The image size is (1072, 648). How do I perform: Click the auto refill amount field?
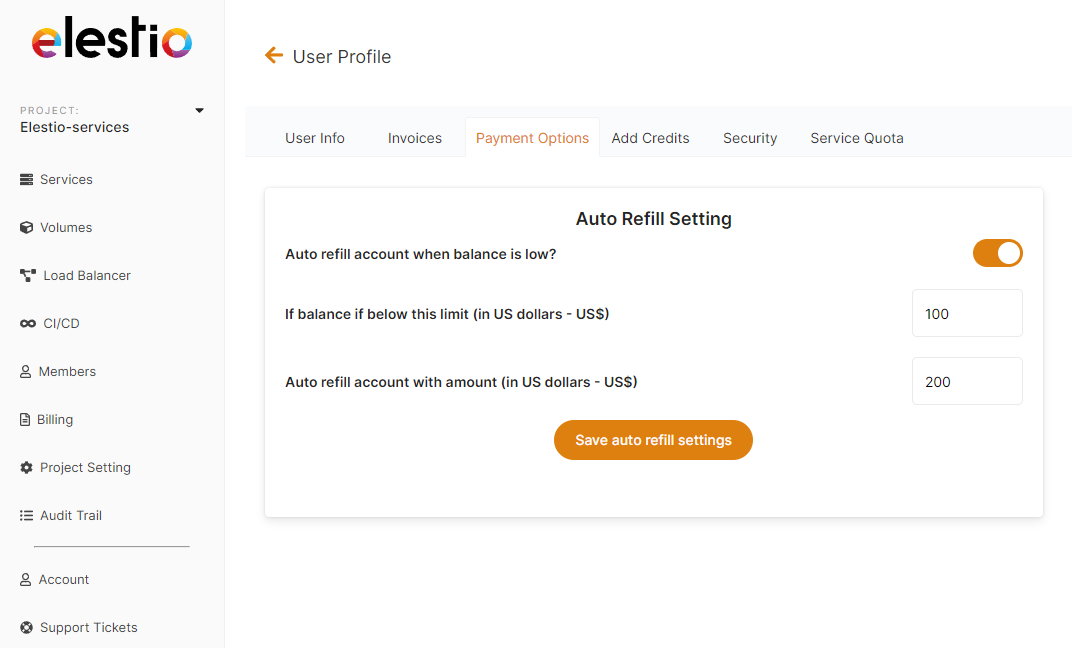(966, 382)
